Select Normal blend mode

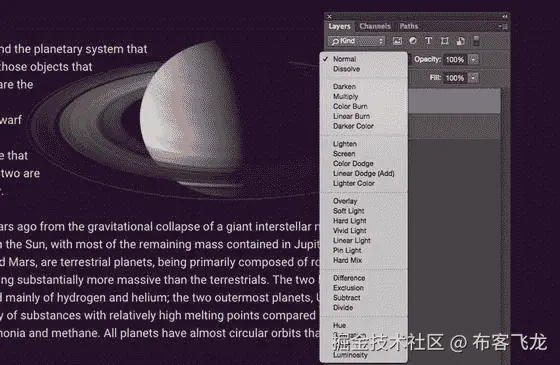tap(364, 59)
